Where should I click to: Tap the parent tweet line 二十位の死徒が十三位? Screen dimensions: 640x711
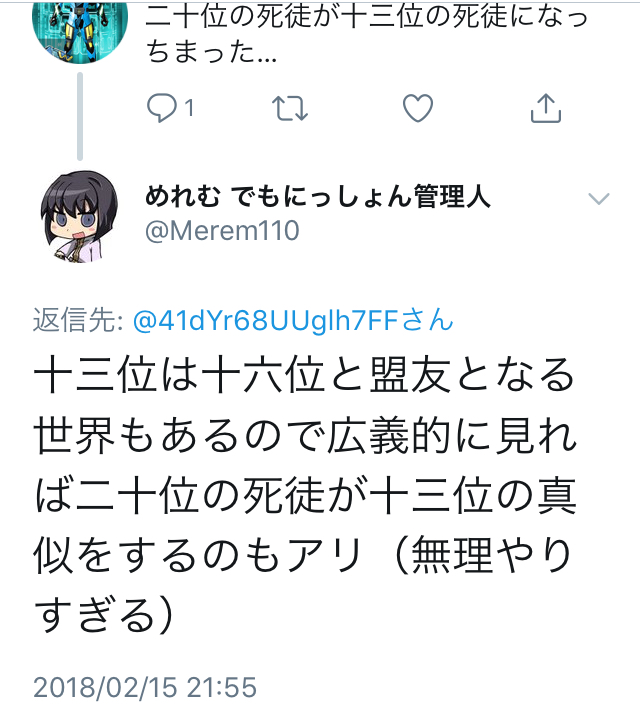pos(367,15)
